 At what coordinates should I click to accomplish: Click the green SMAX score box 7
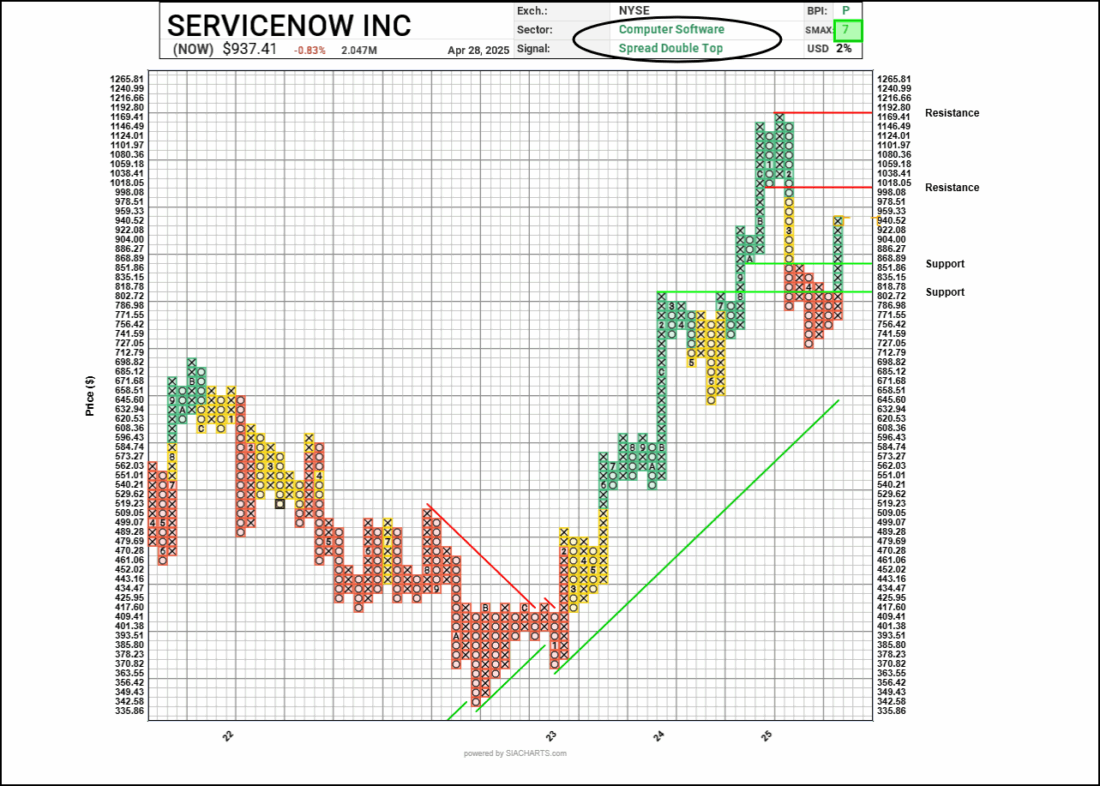click(x=848, y=31)
